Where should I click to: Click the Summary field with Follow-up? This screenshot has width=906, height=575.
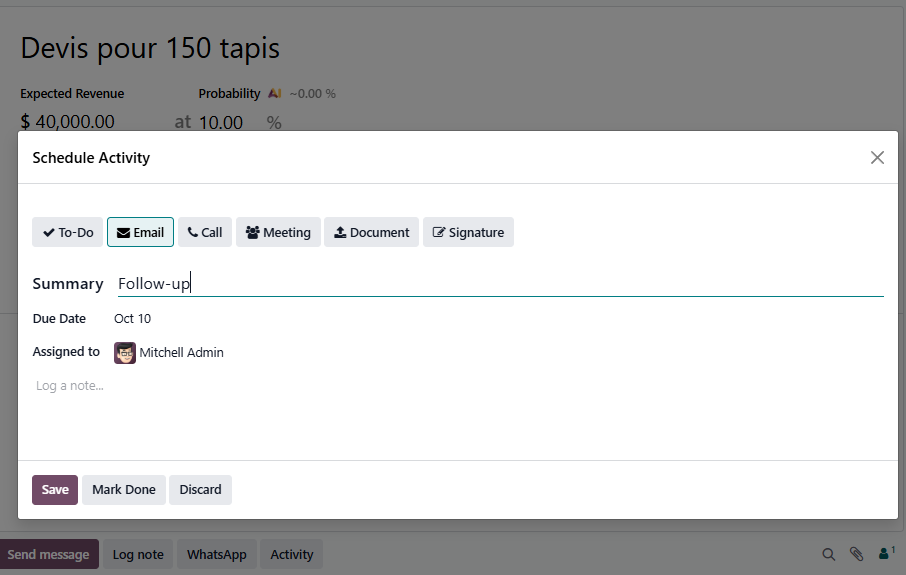pyautogui.click(x=500, y=284)
